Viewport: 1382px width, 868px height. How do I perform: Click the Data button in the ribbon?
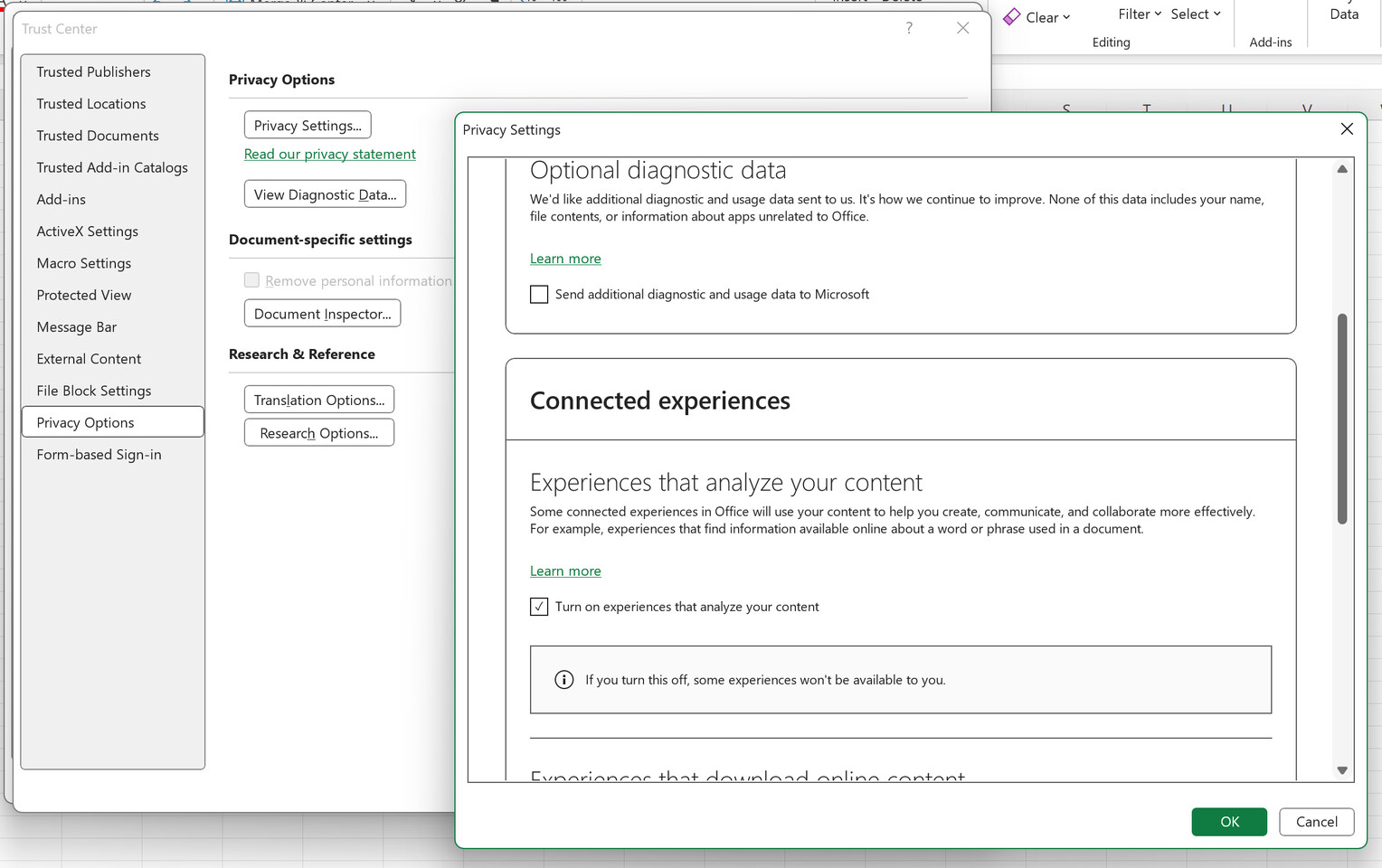[1344, 14]
